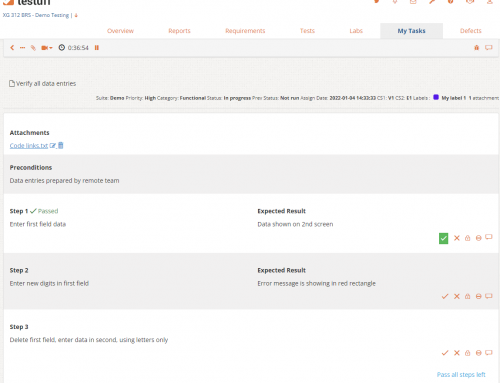Mark Step 1 as failed
500x383 pixels.
point(457,238)
